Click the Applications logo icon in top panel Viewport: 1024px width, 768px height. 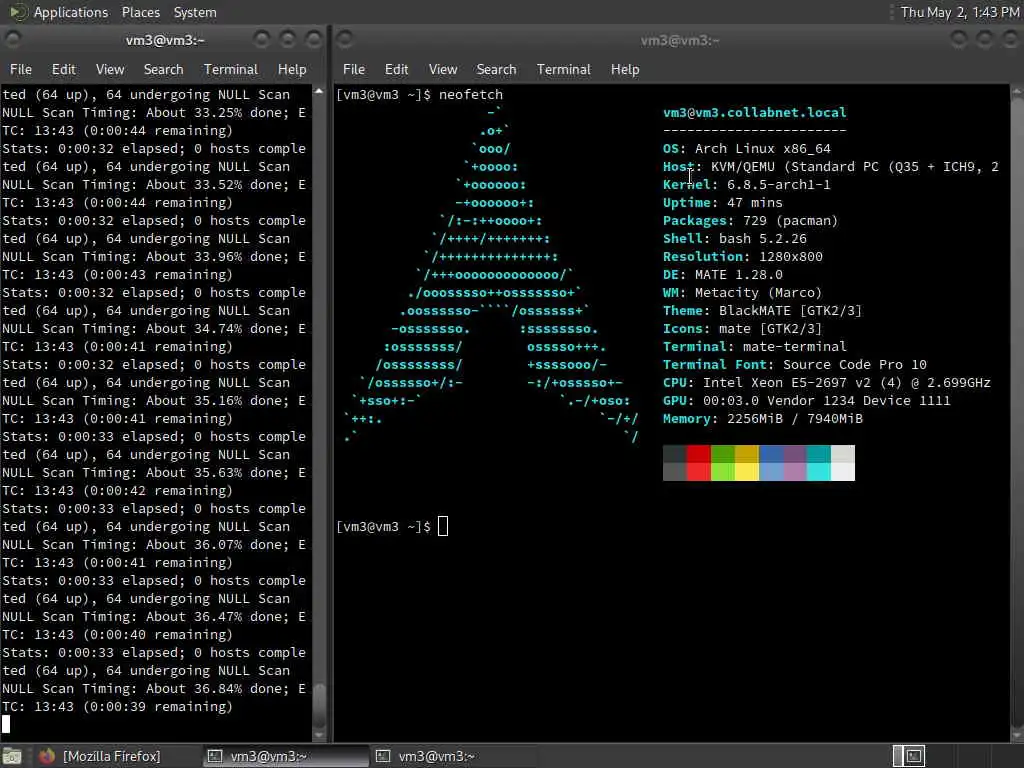[18, 12]
